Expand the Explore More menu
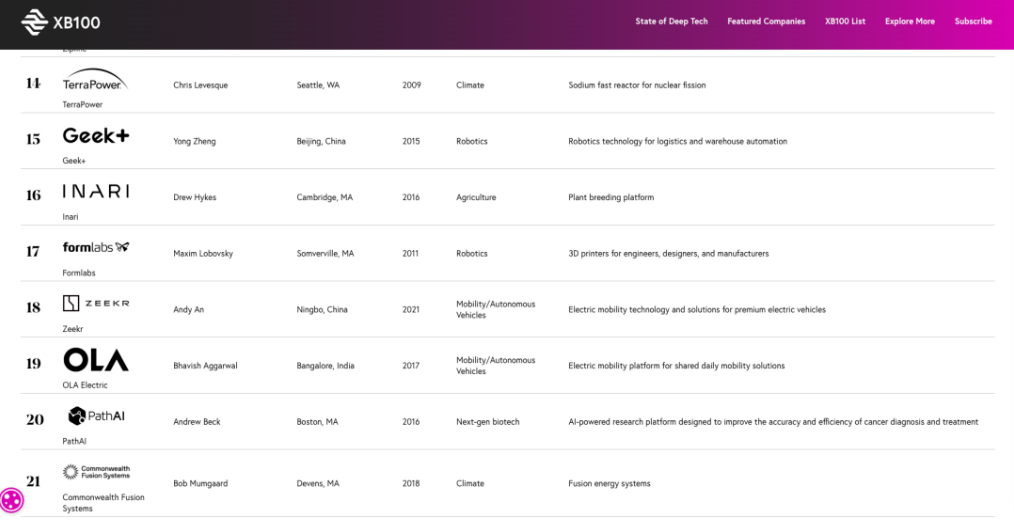 point(910,21)
